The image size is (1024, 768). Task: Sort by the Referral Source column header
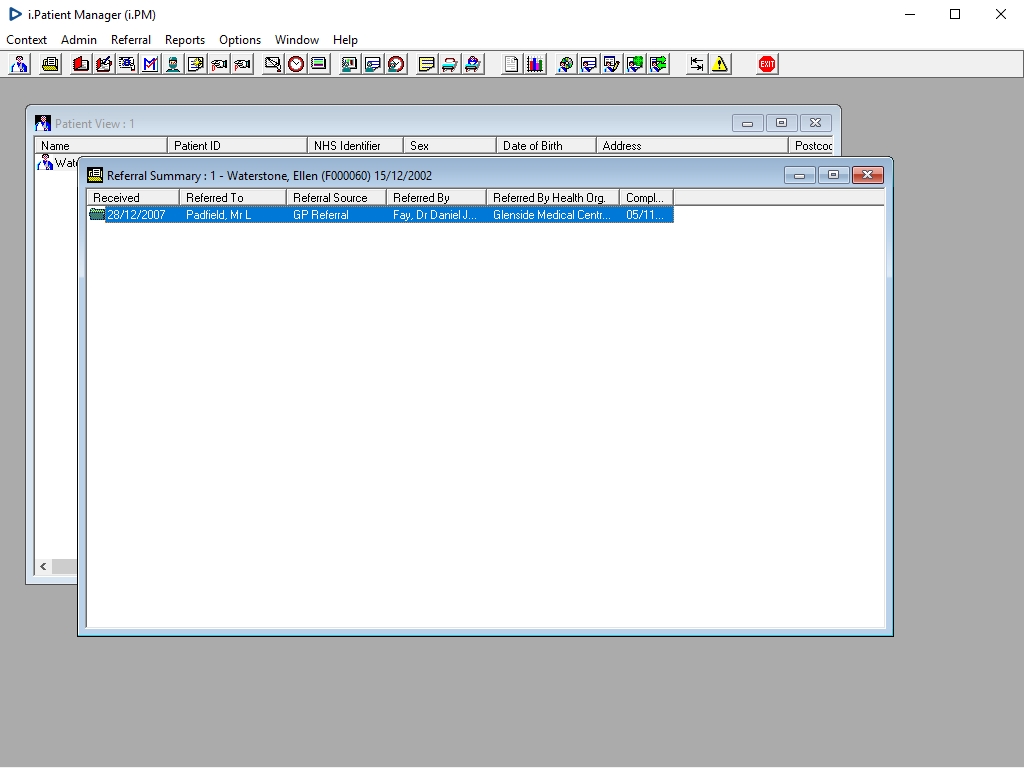(x=337, y=198)
